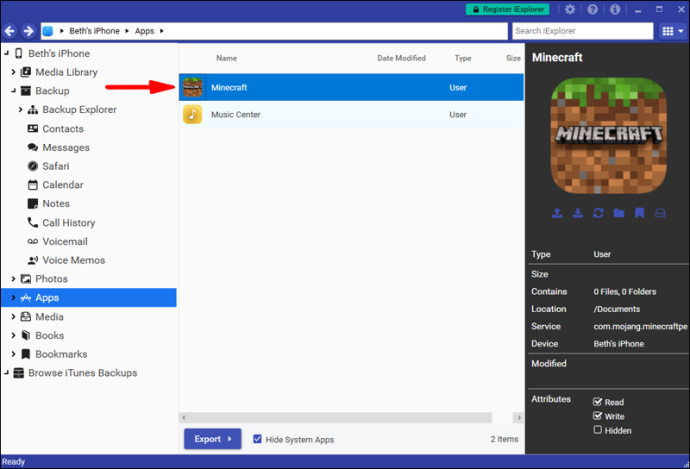This screenshot has height=469, width=690.
Task: Expand the Backup Explorer node
Action: (20, 110)
